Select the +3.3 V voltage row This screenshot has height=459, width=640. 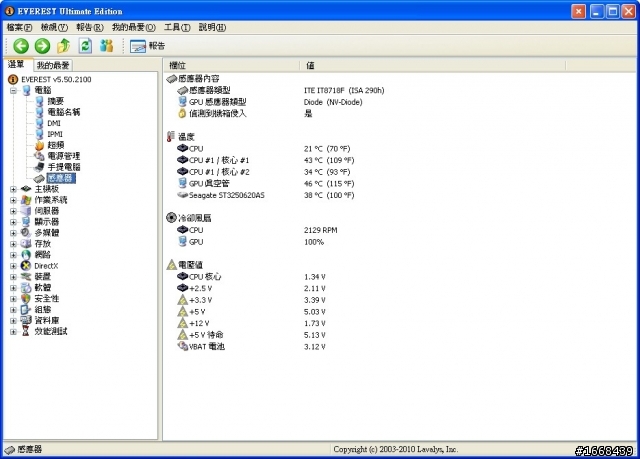point(251,300)
